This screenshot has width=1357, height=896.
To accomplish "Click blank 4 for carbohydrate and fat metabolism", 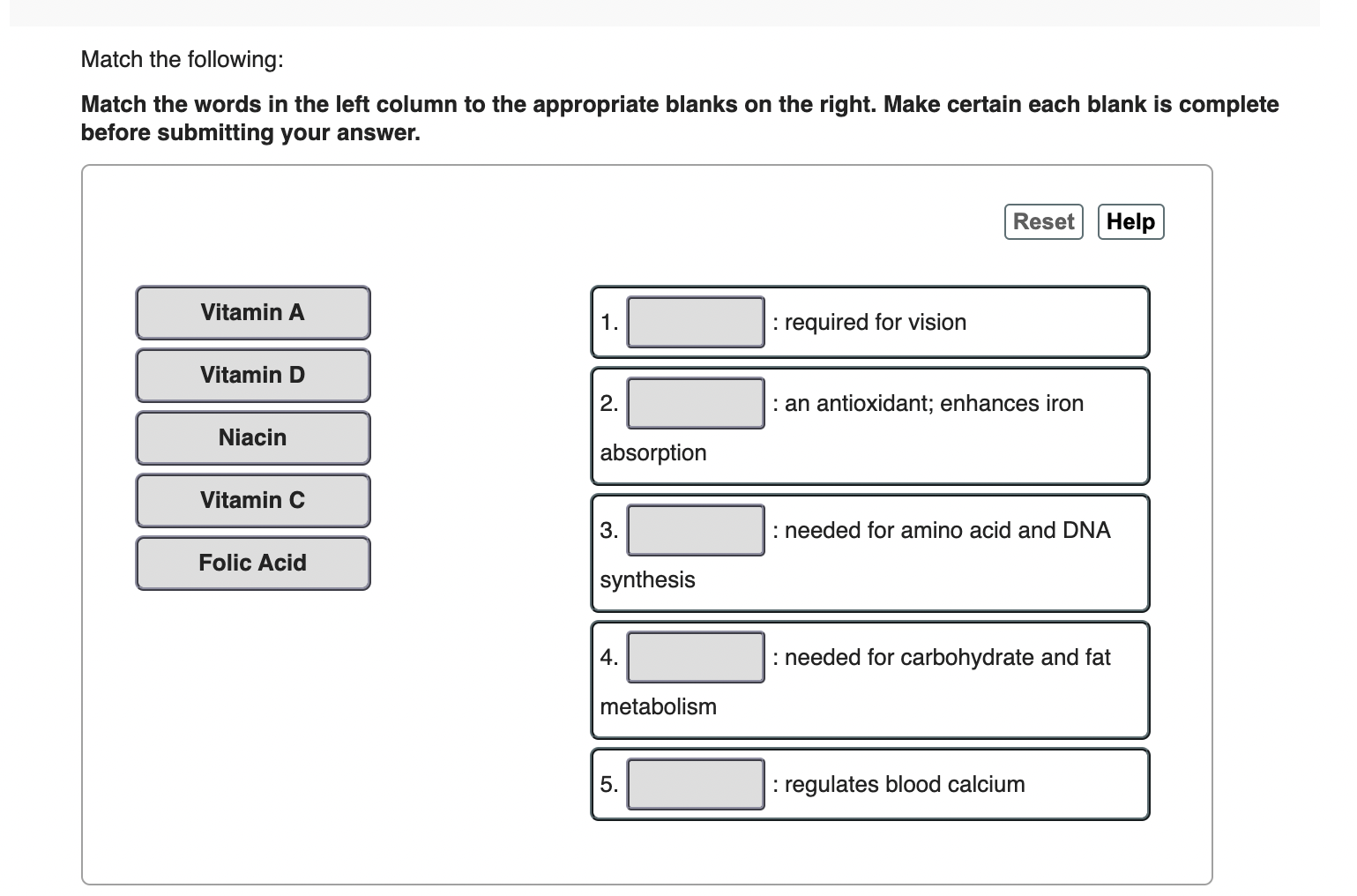I will [x=696, y=657].
